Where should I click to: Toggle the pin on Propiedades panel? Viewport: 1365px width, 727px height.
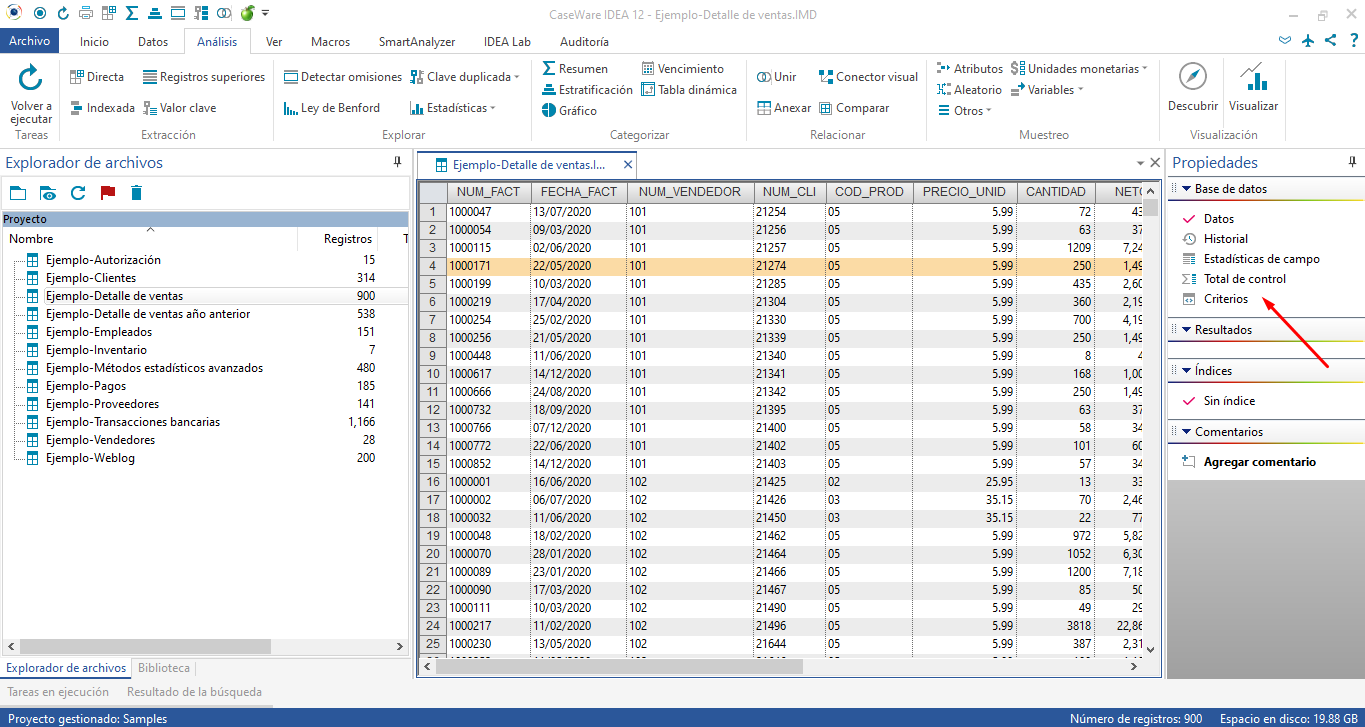1354,162
